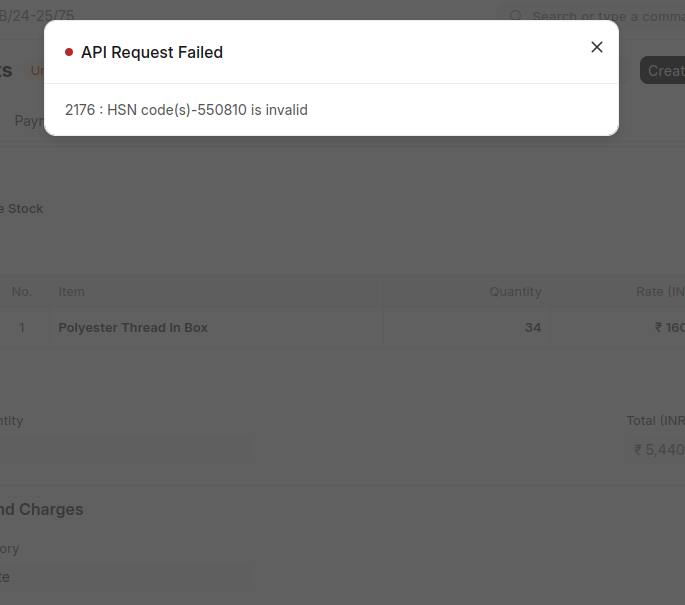The image size is (685, 605).
Task: Click the orange status badge near title
Action: pos(36,70)
